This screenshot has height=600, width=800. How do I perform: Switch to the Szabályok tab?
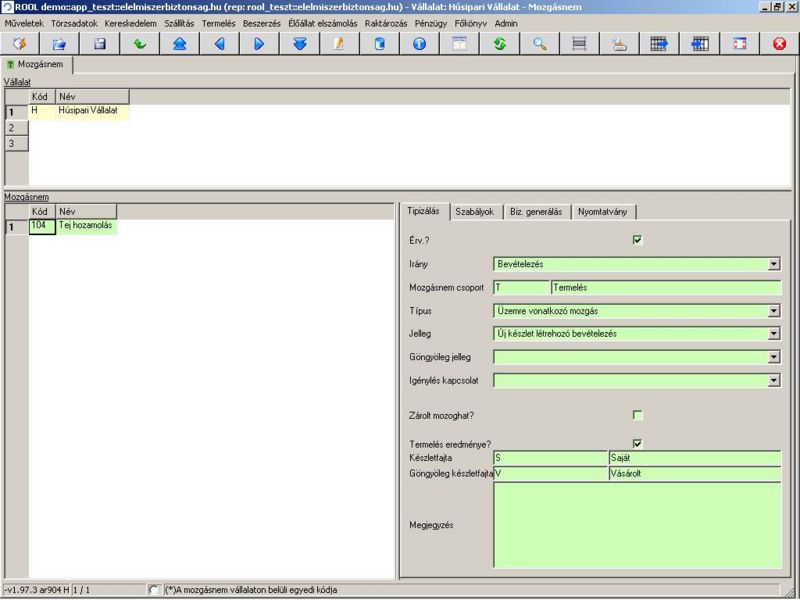point(474,212)
